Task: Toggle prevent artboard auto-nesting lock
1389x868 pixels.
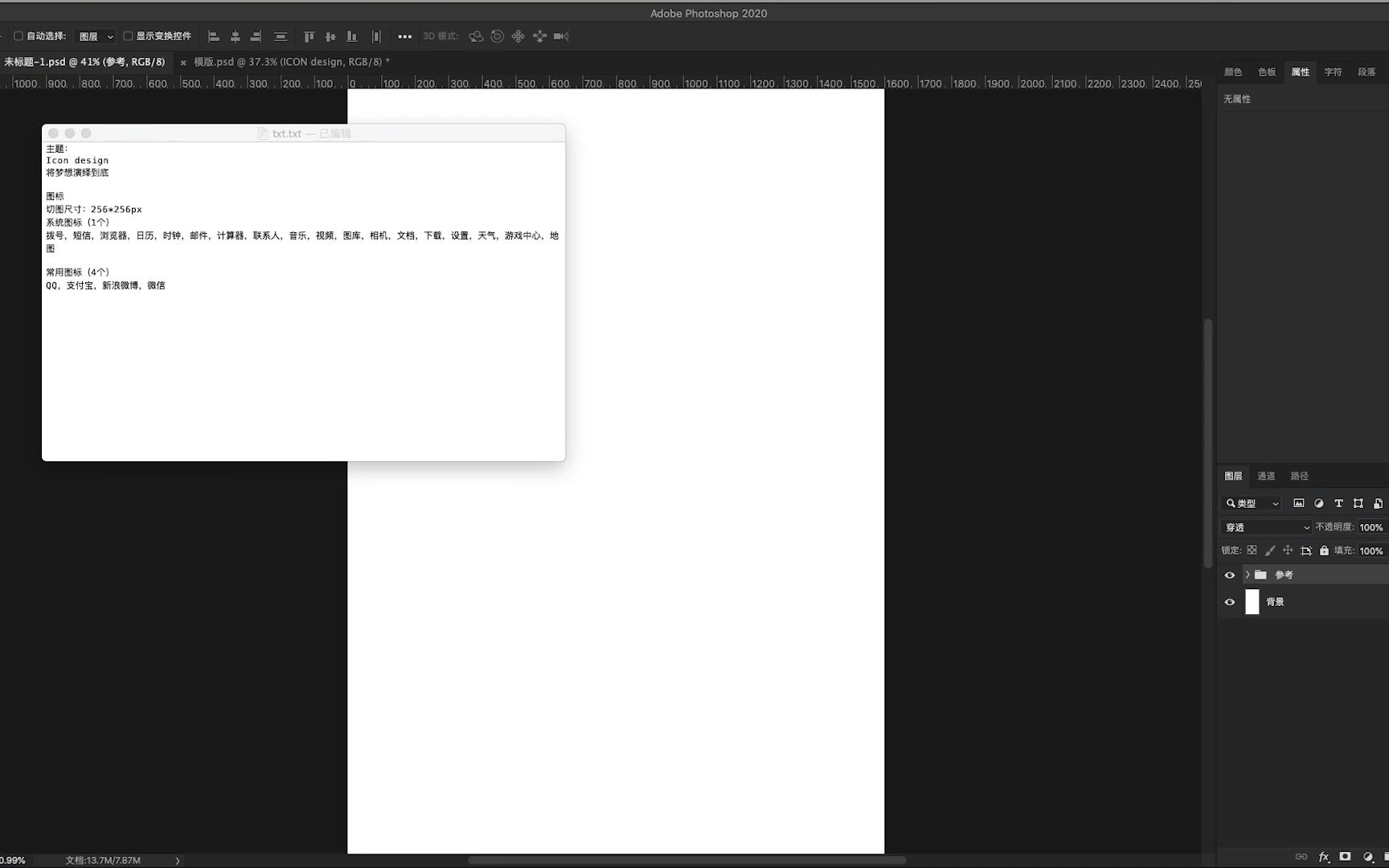Action: (1306, 551)
